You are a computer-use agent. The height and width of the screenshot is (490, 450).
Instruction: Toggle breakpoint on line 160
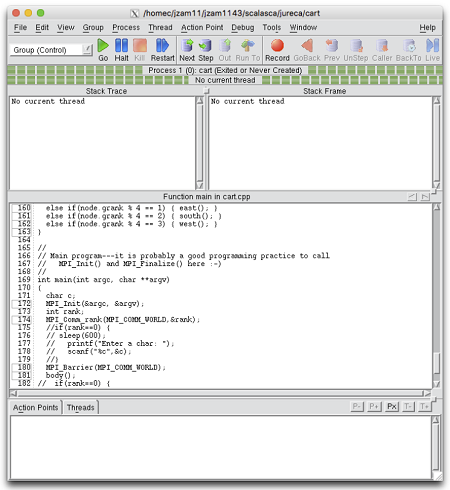click(22, 208)
